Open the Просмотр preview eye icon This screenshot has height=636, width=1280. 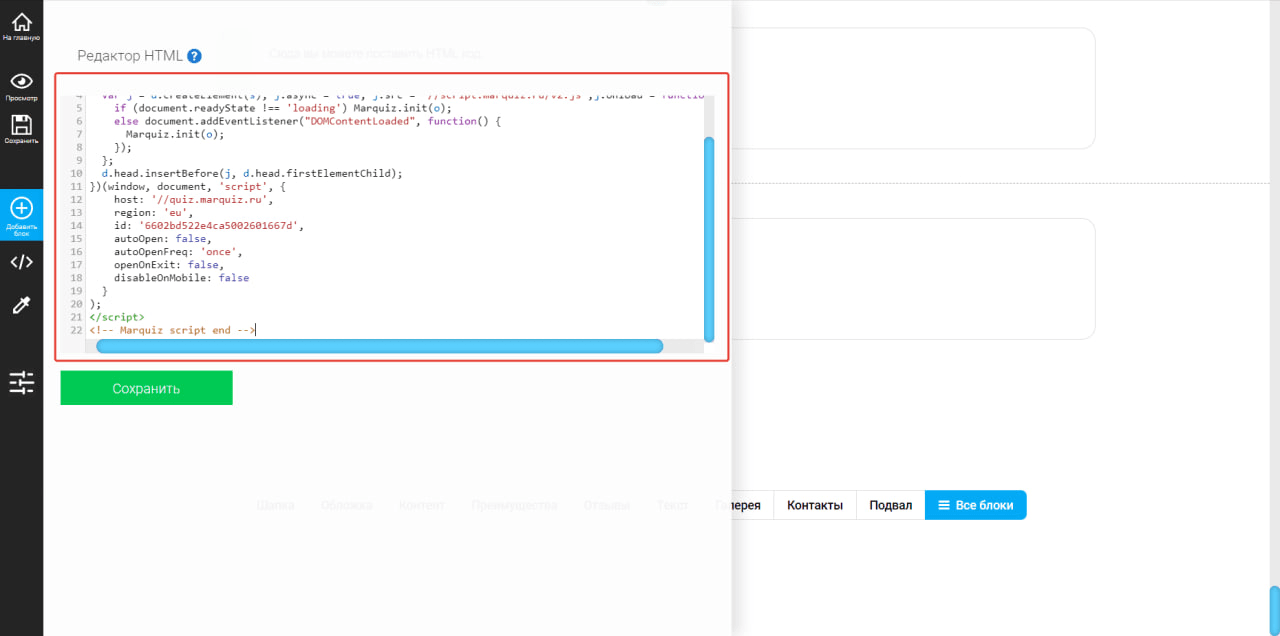(x=21, y=86)
